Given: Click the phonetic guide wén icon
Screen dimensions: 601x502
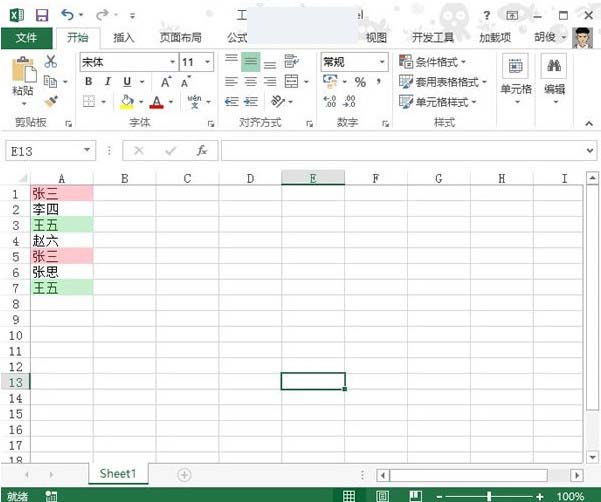Looking at the screenshot, I should coord(194,102).
